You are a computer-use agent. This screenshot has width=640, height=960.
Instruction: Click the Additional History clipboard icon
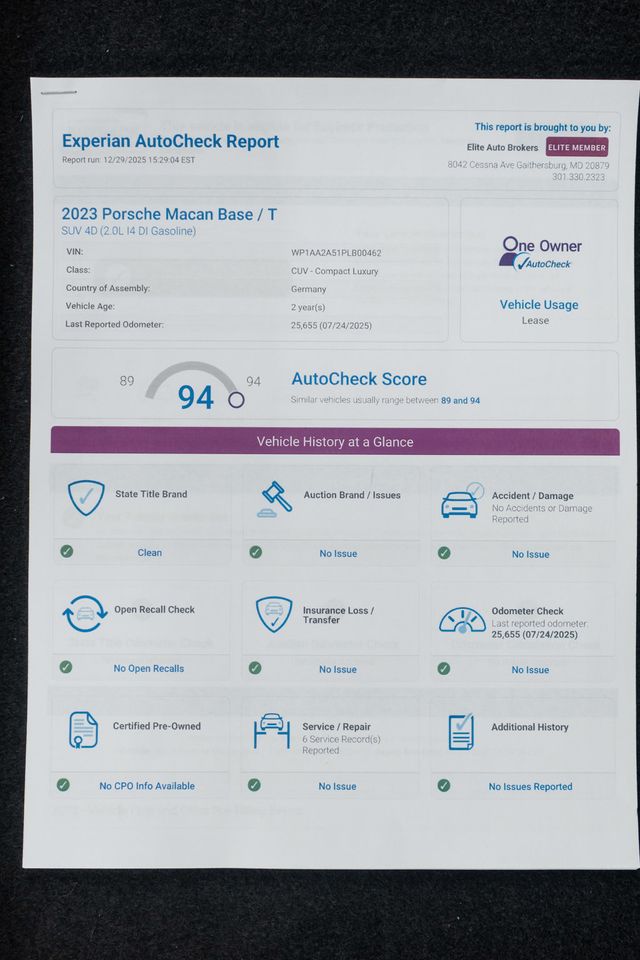click(461, 730)
